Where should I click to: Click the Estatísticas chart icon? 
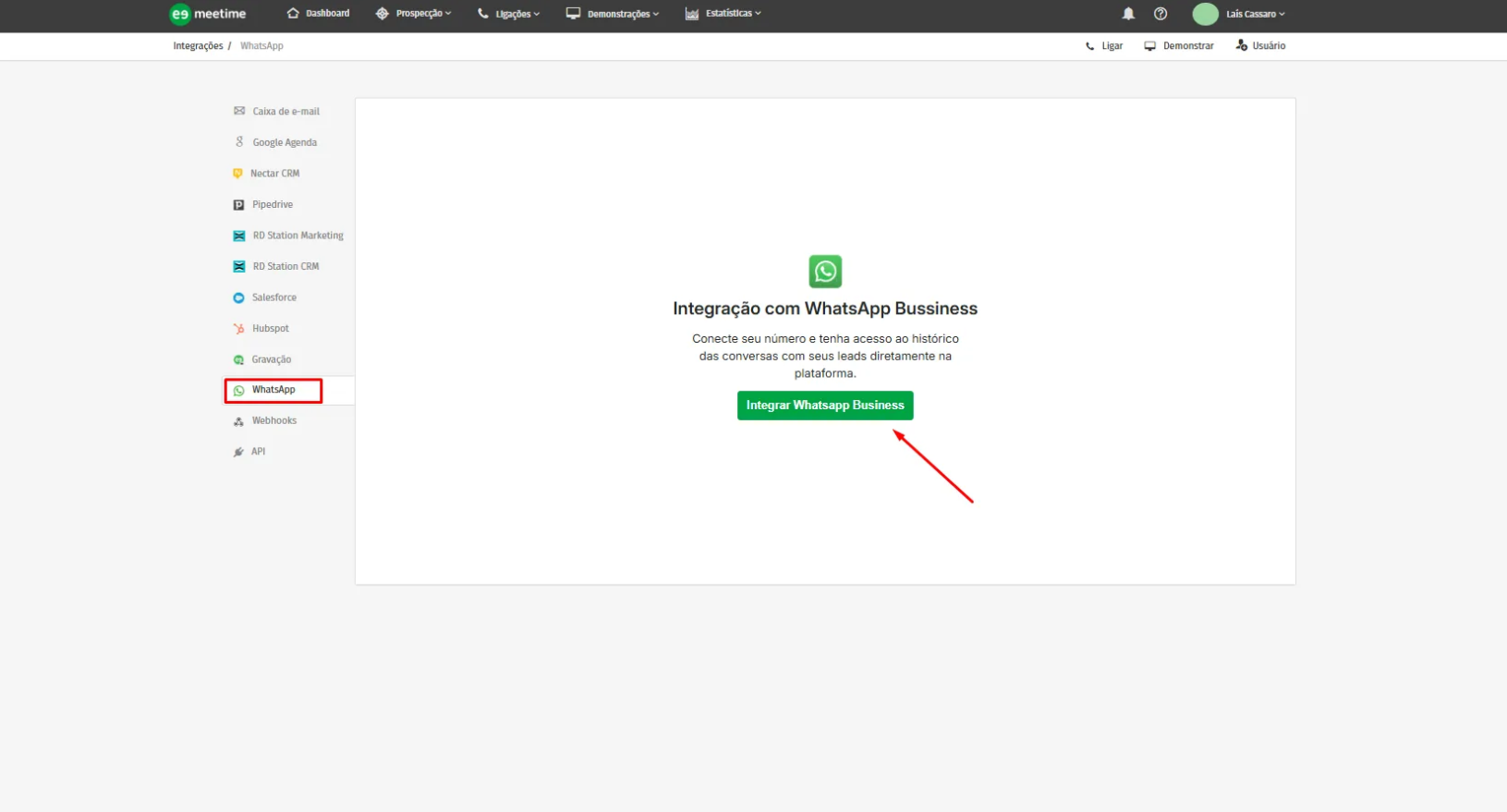coord(692,13)
